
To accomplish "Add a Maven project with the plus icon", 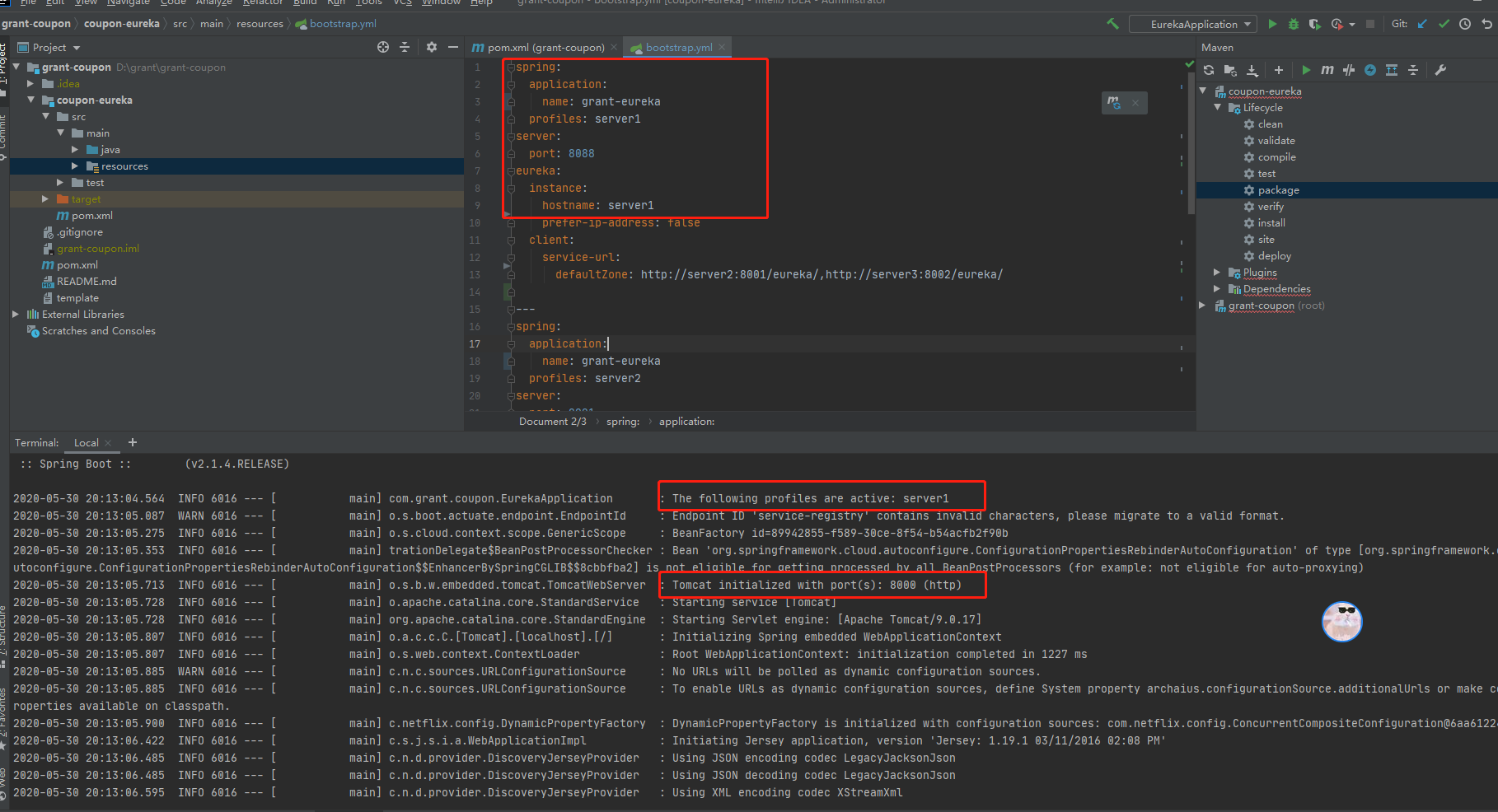I will (x=1279, y=70).
